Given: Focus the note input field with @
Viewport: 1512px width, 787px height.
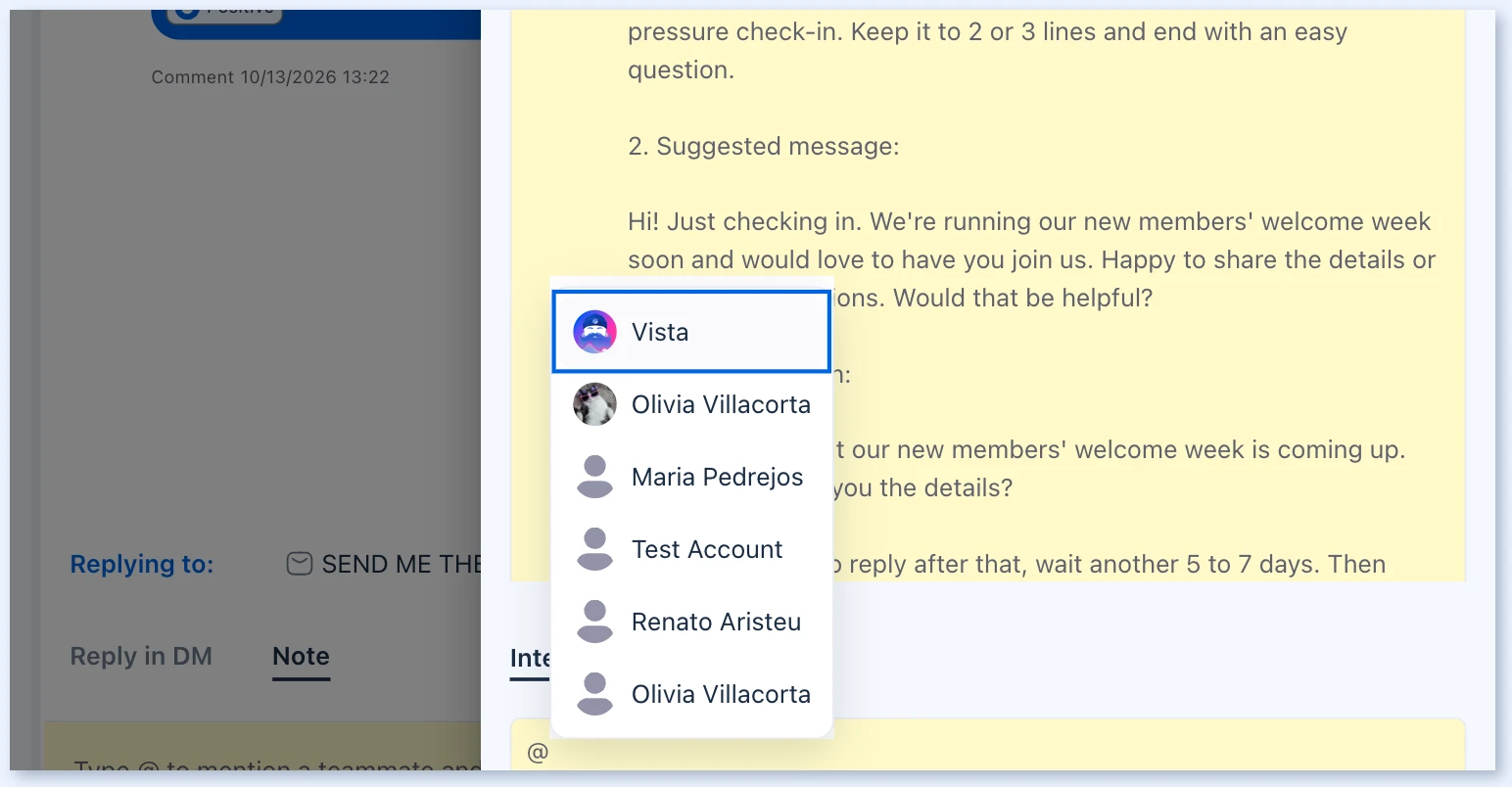Looking at the screenshot, I should [987, 752].
